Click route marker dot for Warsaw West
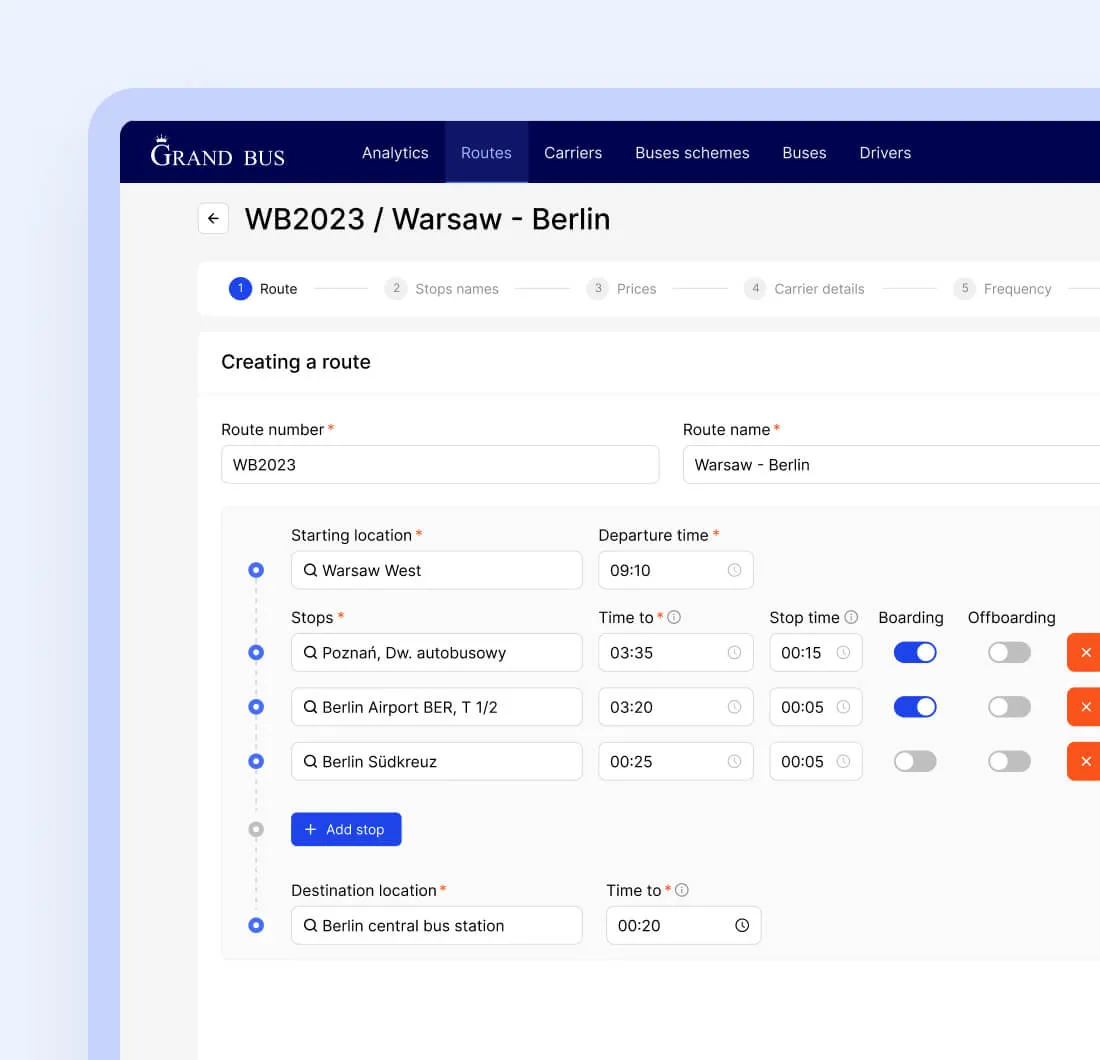The height and width of the screenshot is (1060, 1100). pyautogui.click(x=256, y=570)
